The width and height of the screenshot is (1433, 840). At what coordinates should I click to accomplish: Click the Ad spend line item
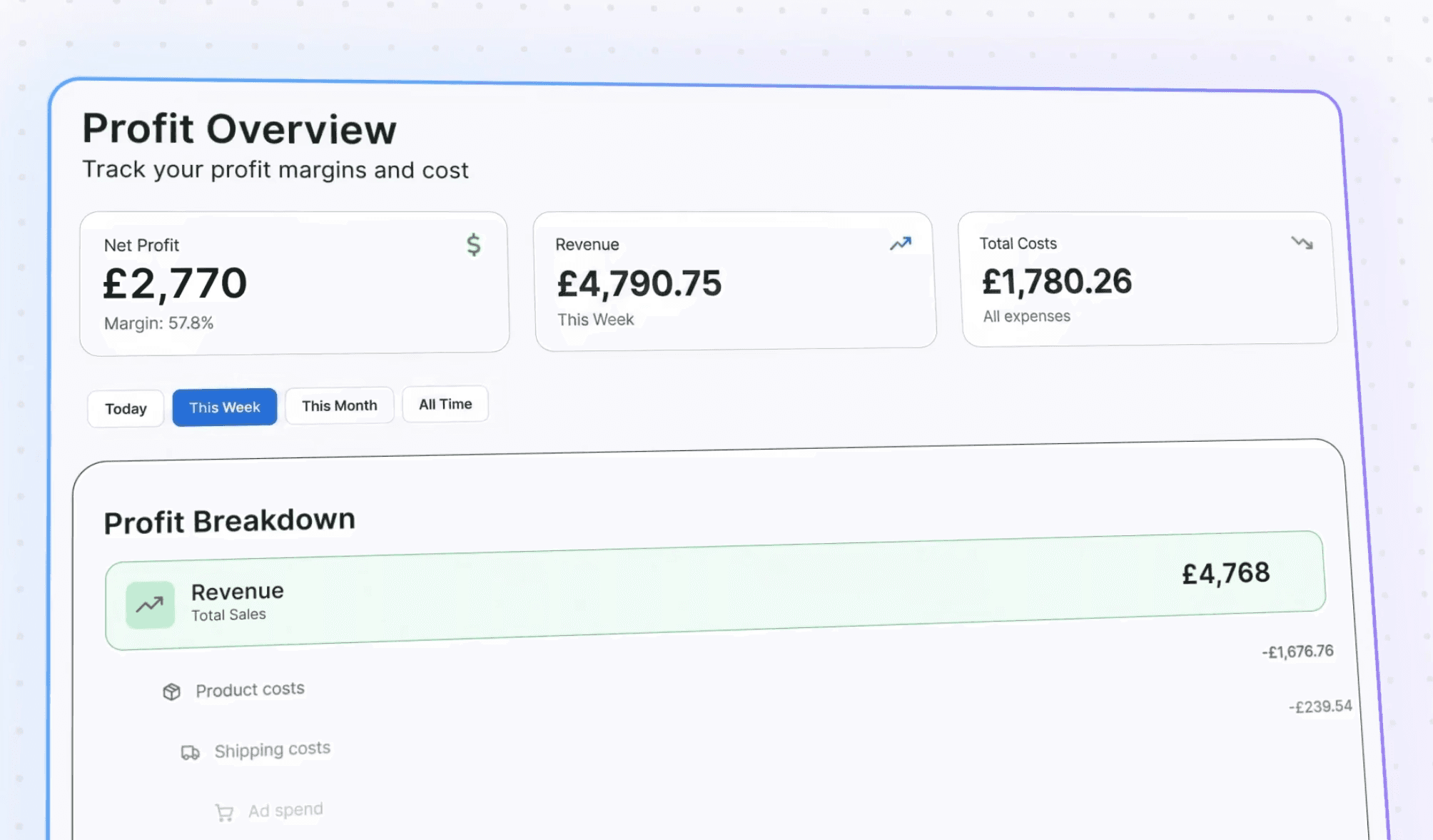[285, 810]
